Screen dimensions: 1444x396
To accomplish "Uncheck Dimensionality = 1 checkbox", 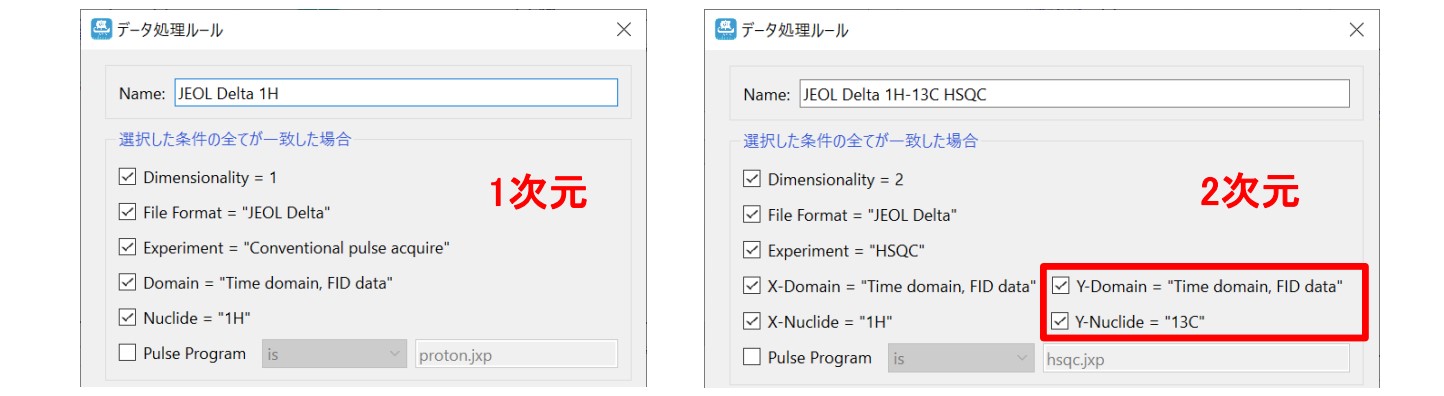I will pos(127,178).
